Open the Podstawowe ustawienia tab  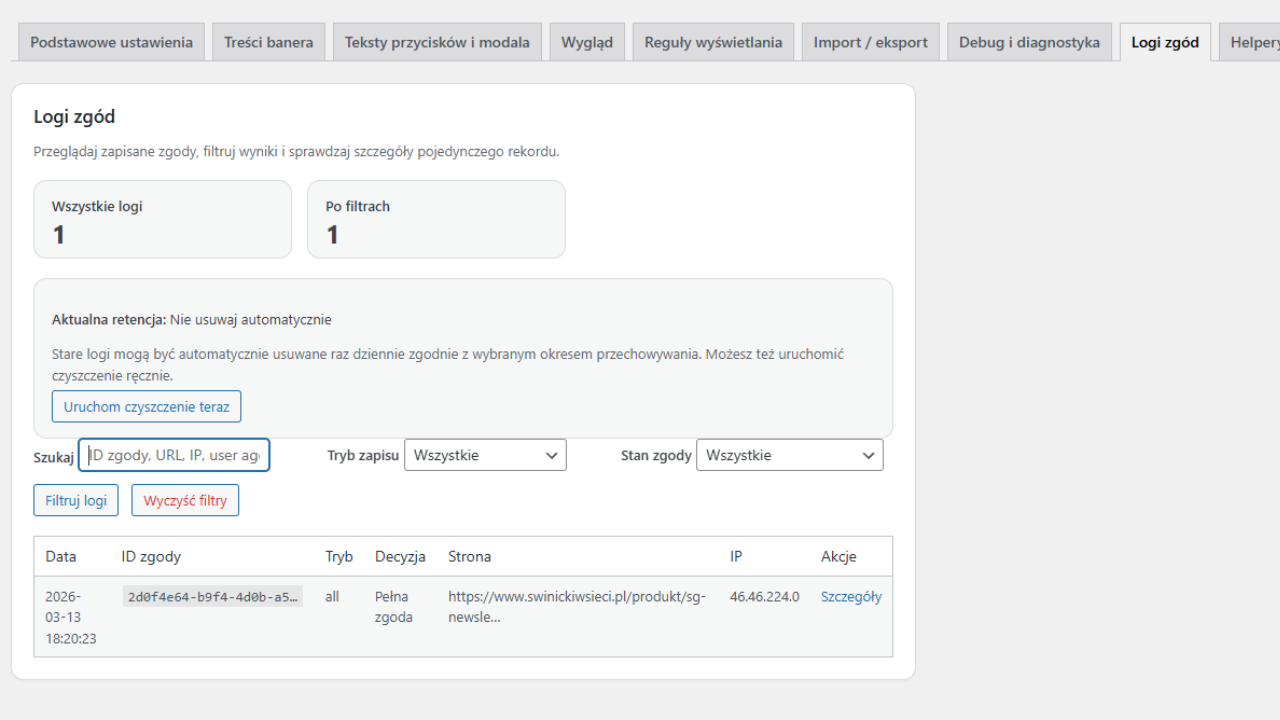(111, 42)
